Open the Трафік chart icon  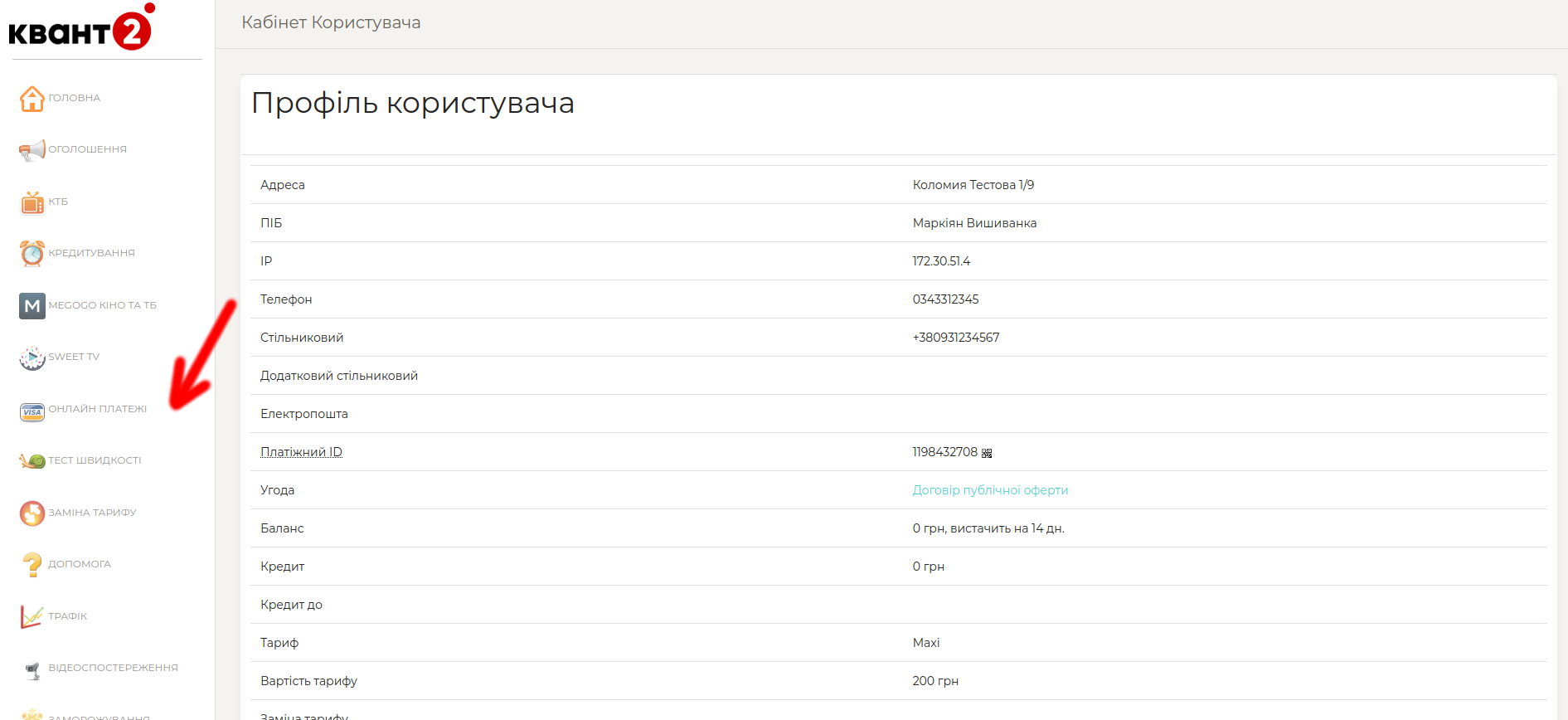click(32, 617)
